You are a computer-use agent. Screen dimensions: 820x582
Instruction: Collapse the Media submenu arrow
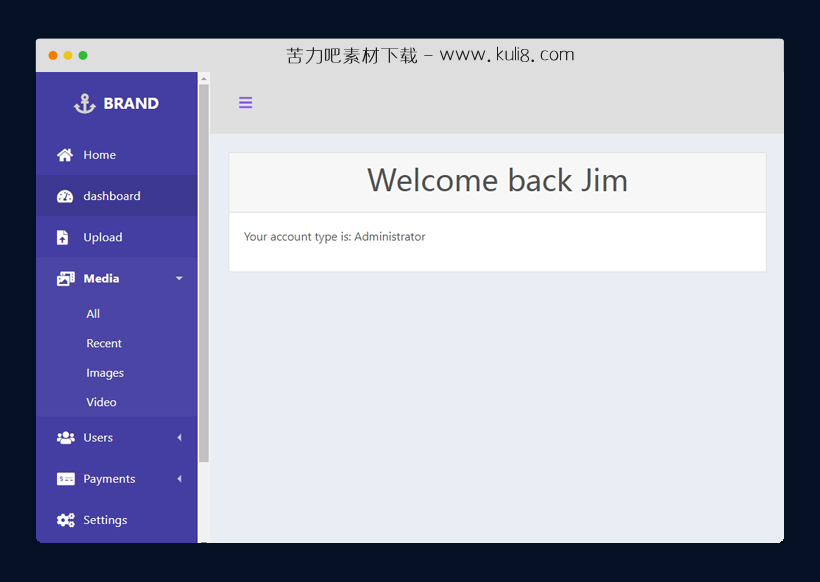(x=179, y=279)
